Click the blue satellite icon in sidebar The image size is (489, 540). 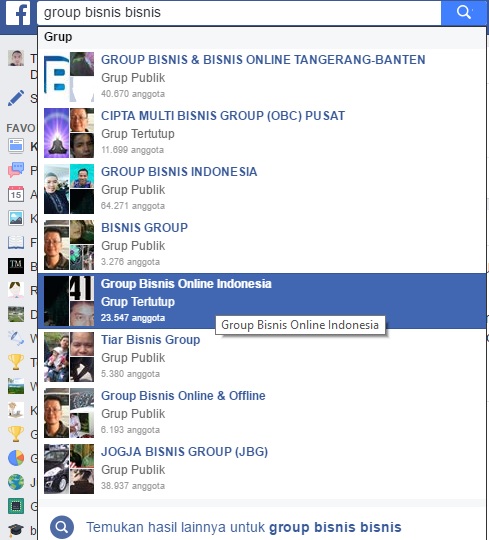coord(16,338)
